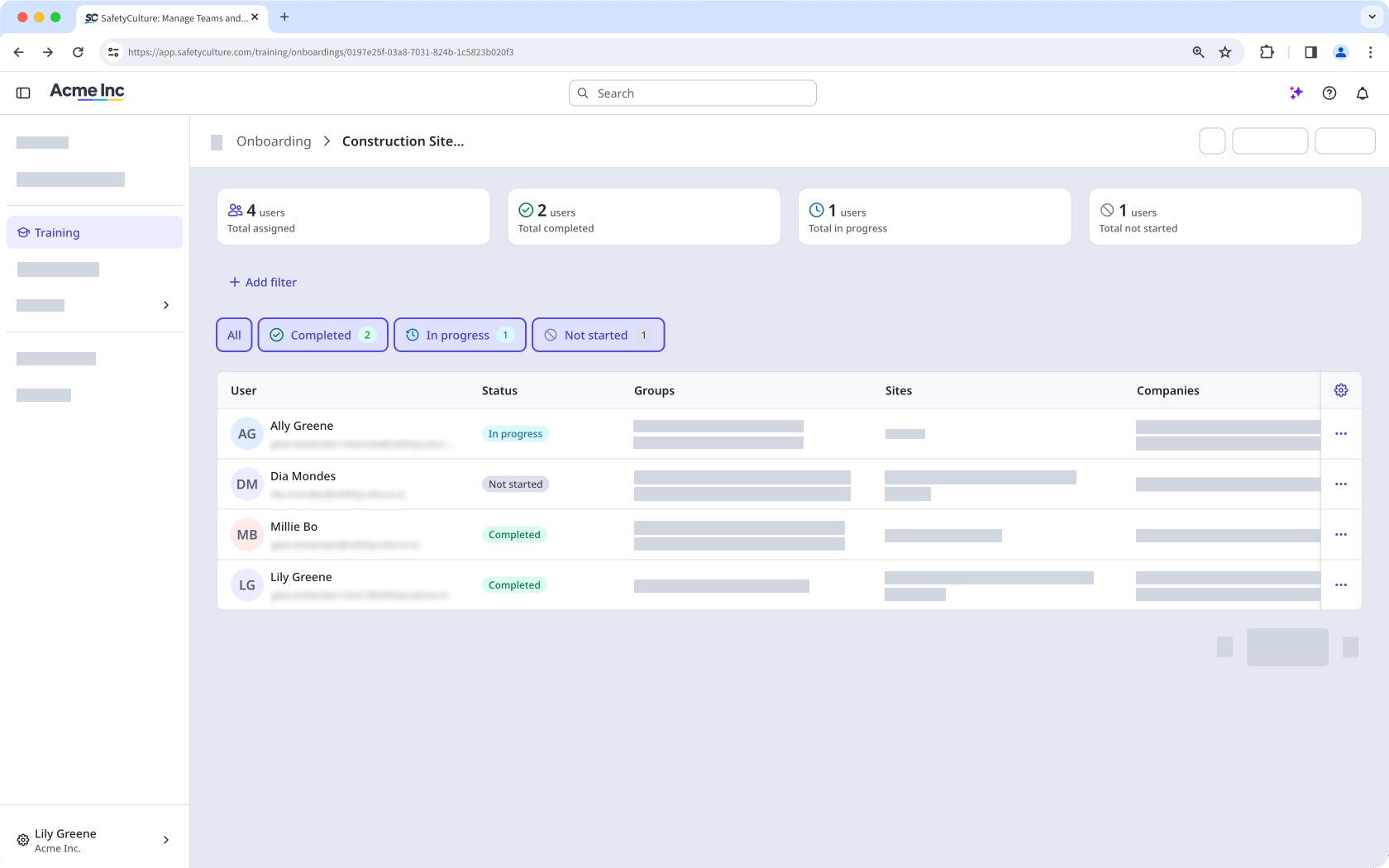
Task: Click the Companies column header
Action: click(x=1167, y=390)
